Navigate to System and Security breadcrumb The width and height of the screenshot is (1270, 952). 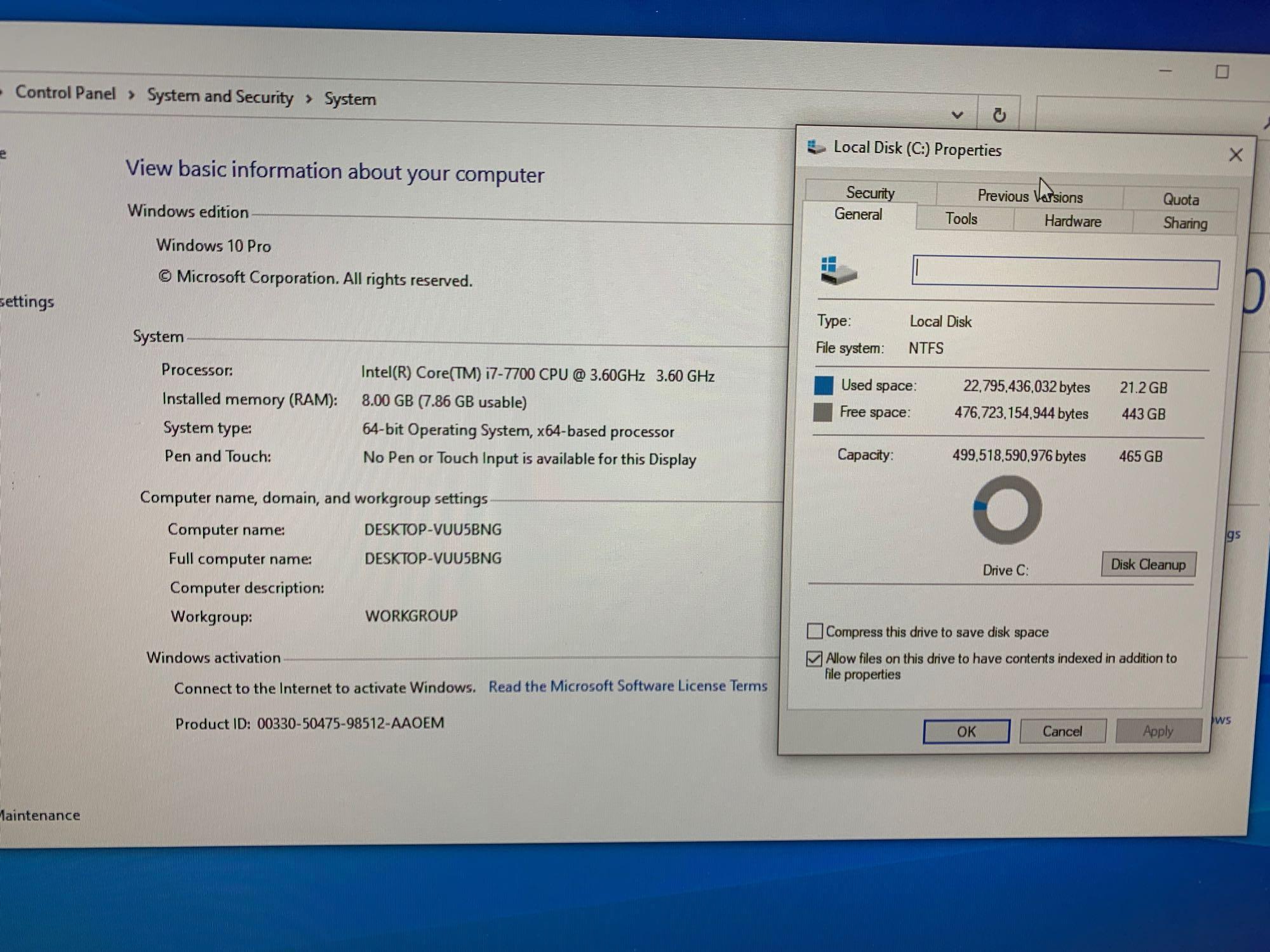220,96
